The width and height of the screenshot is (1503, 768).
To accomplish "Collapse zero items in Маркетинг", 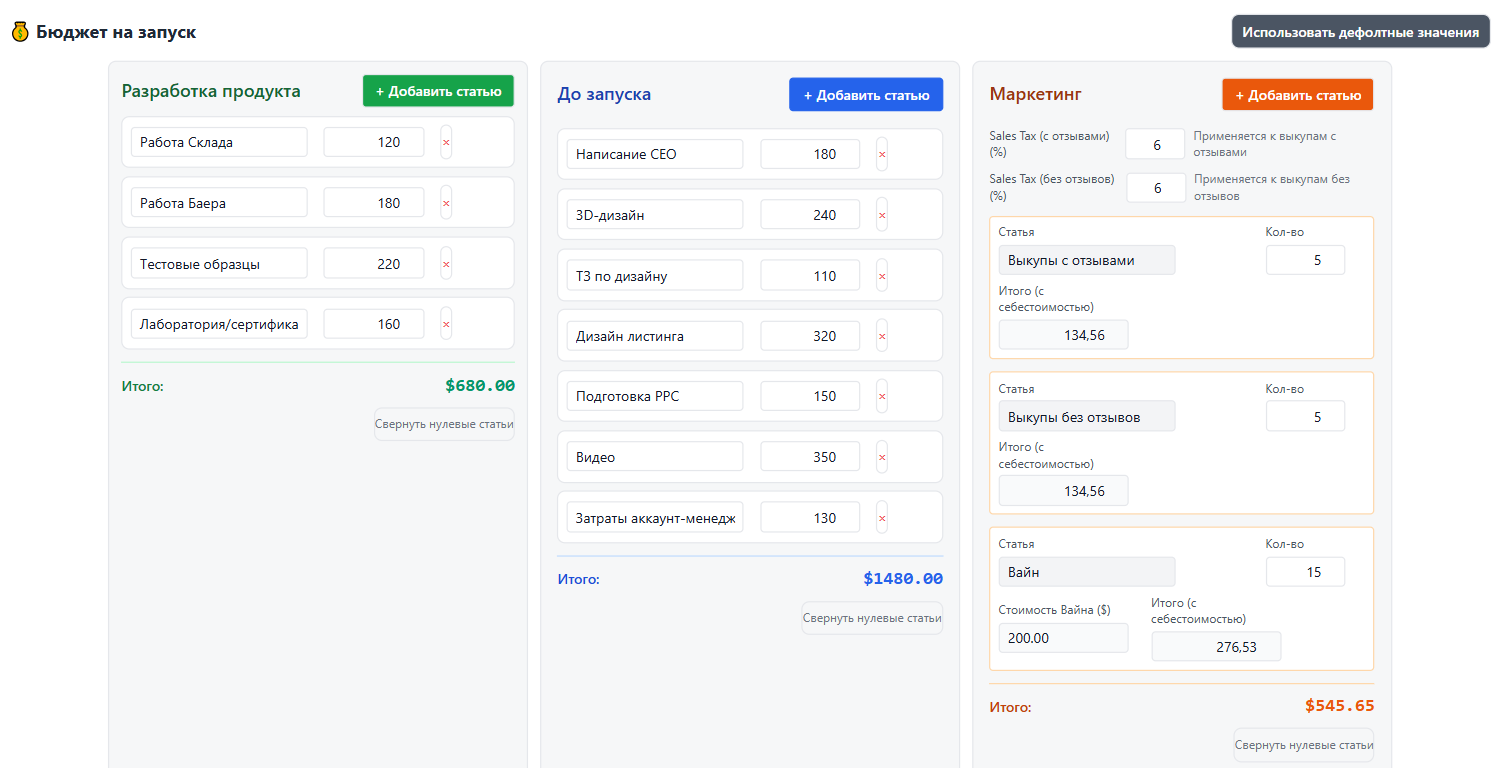I will click(1303, 745).
